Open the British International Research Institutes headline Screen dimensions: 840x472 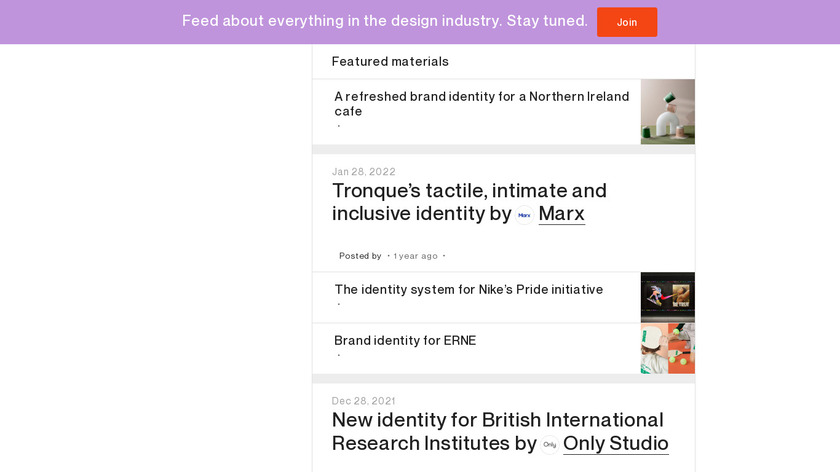(497, 420)
